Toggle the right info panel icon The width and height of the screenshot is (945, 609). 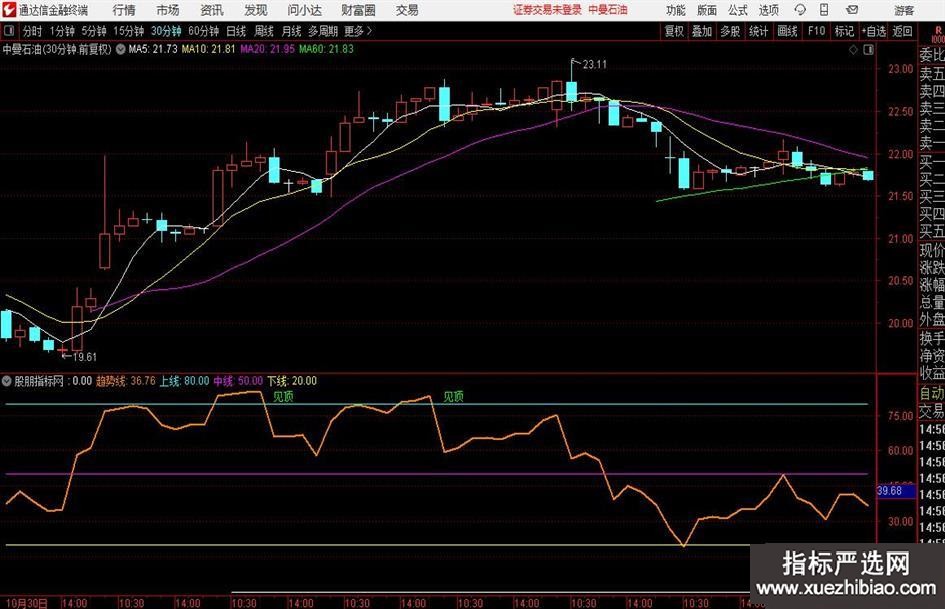[868, 50]
